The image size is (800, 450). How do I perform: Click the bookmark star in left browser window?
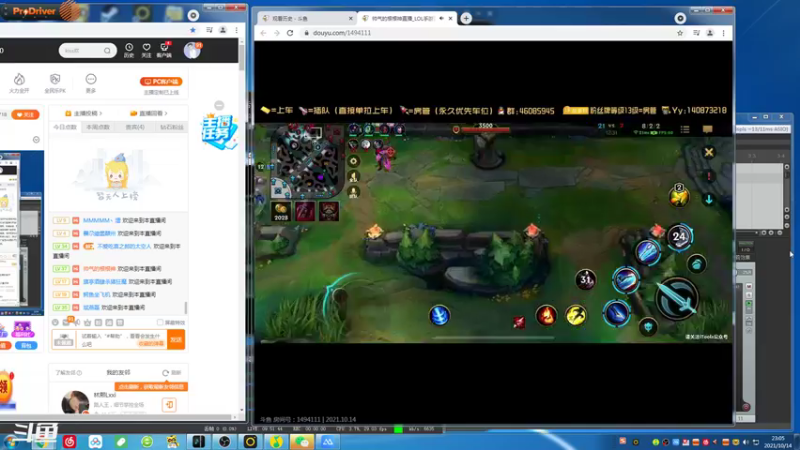click(x=192, y=30)
